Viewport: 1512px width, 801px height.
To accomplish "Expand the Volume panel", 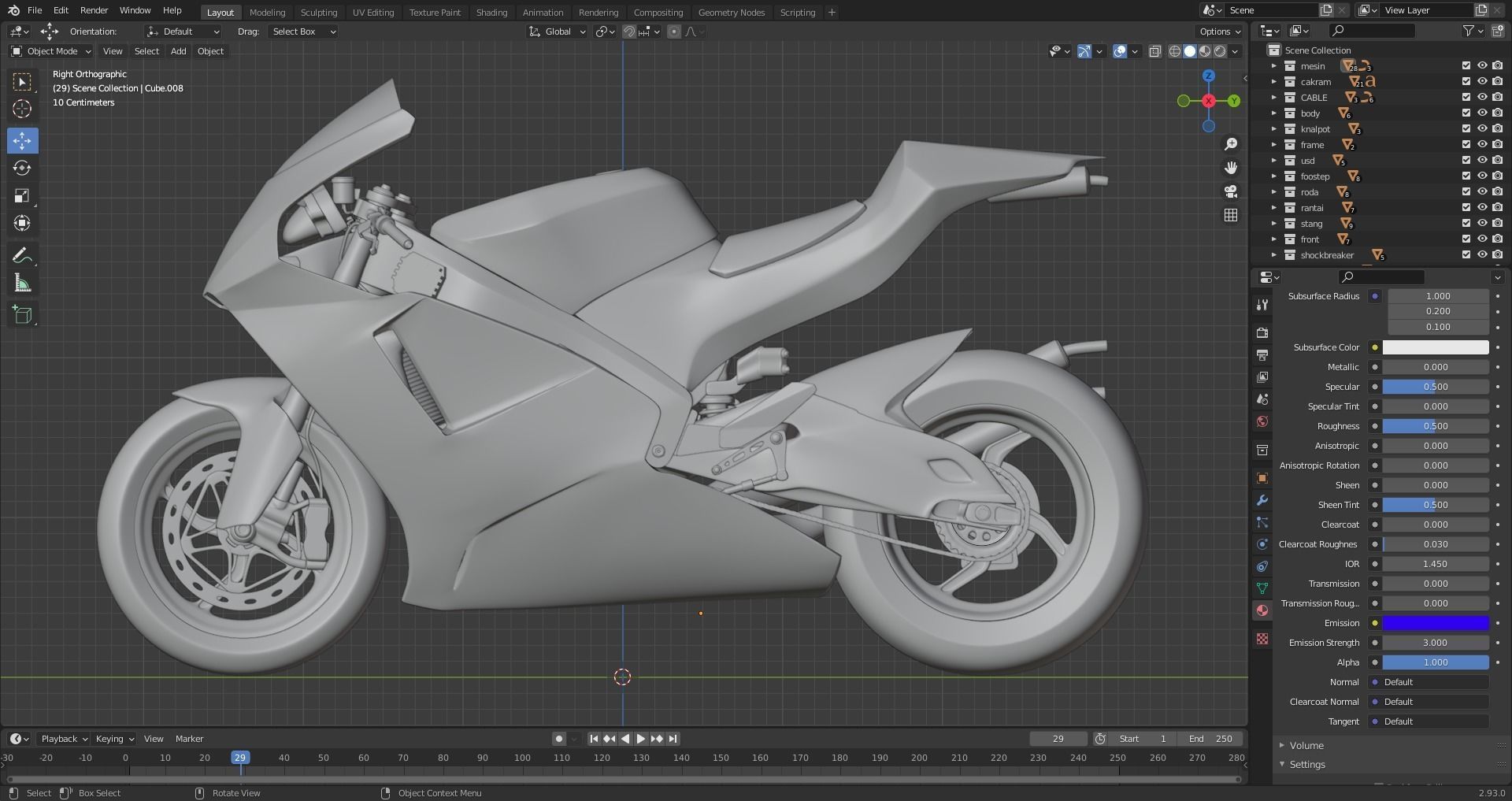I will click(x=1306, y=746).
